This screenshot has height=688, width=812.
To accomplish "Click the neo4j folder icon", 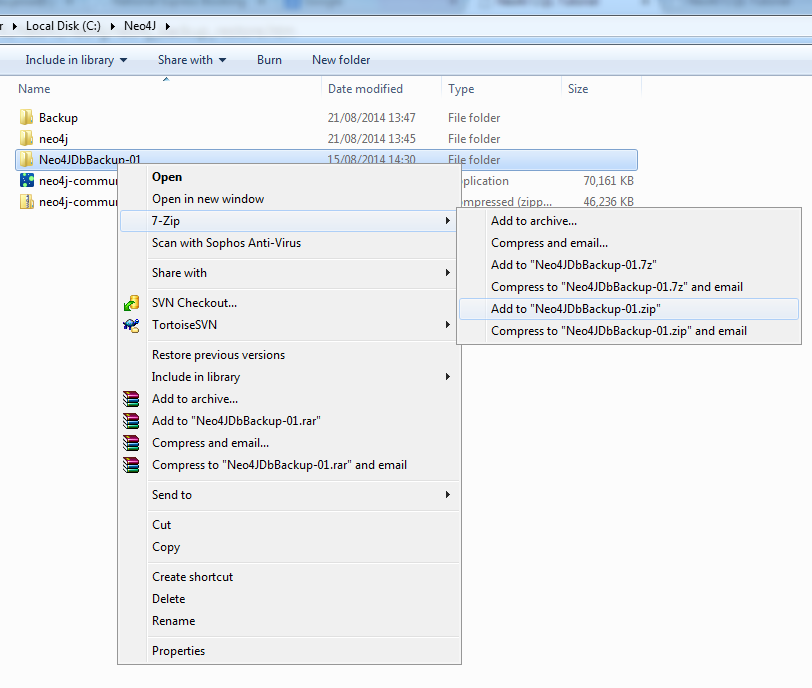I will (x=26, y=138).
